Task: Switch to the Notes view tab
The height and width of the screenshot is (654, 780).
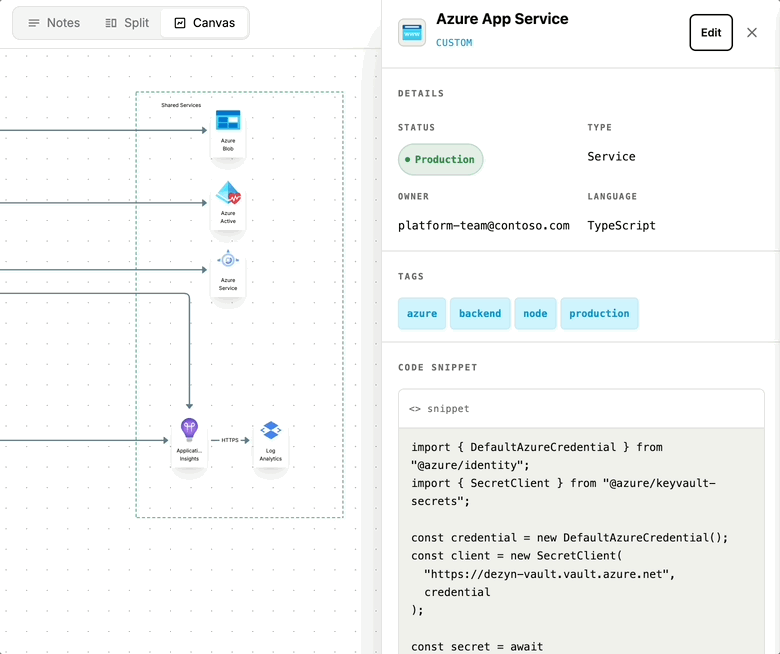Action: [54, 23]
